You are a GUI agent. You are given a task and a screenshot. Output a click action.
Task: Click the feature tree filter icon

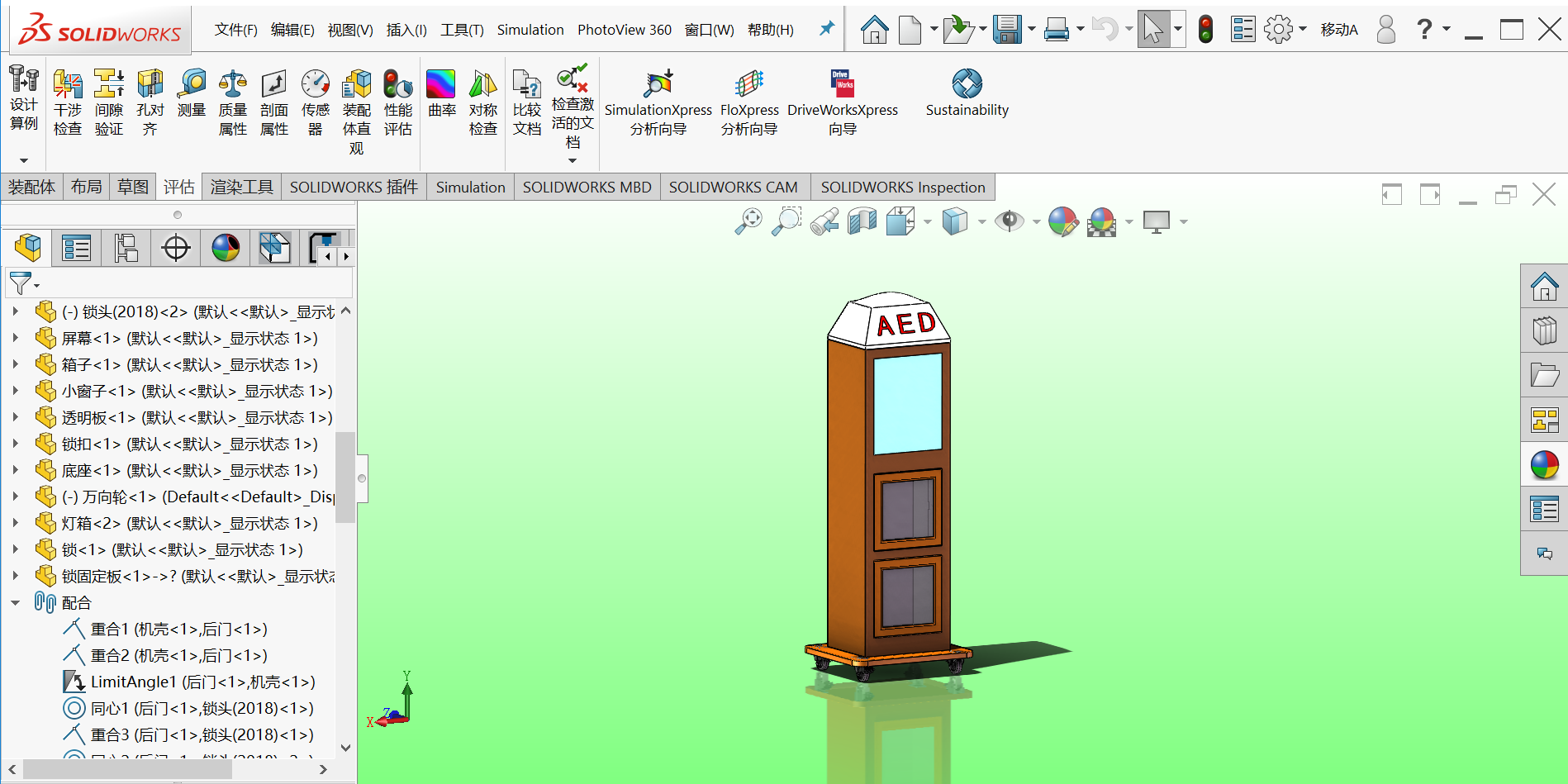(21, 283)
